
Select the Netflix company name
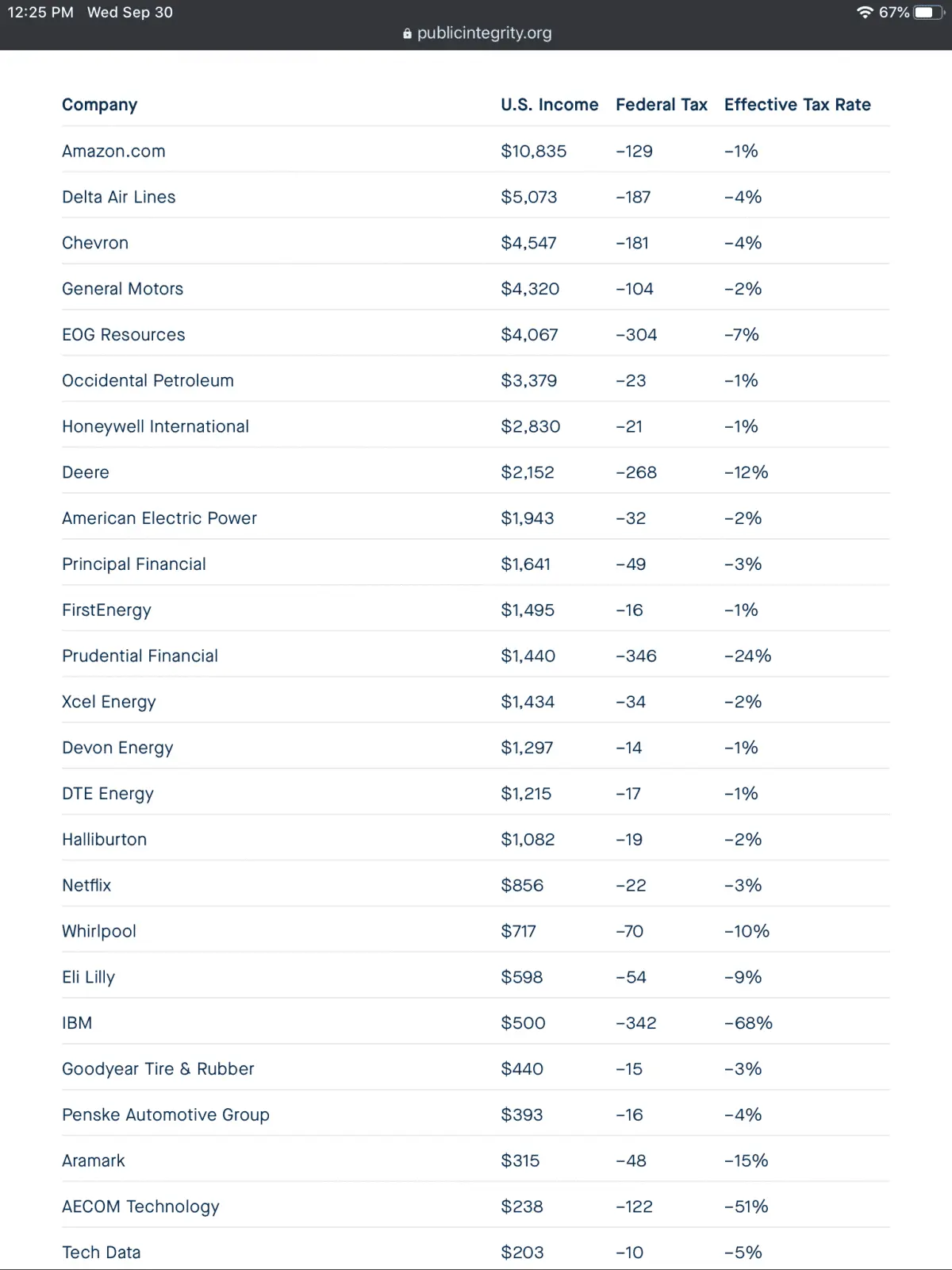point(86,886)
